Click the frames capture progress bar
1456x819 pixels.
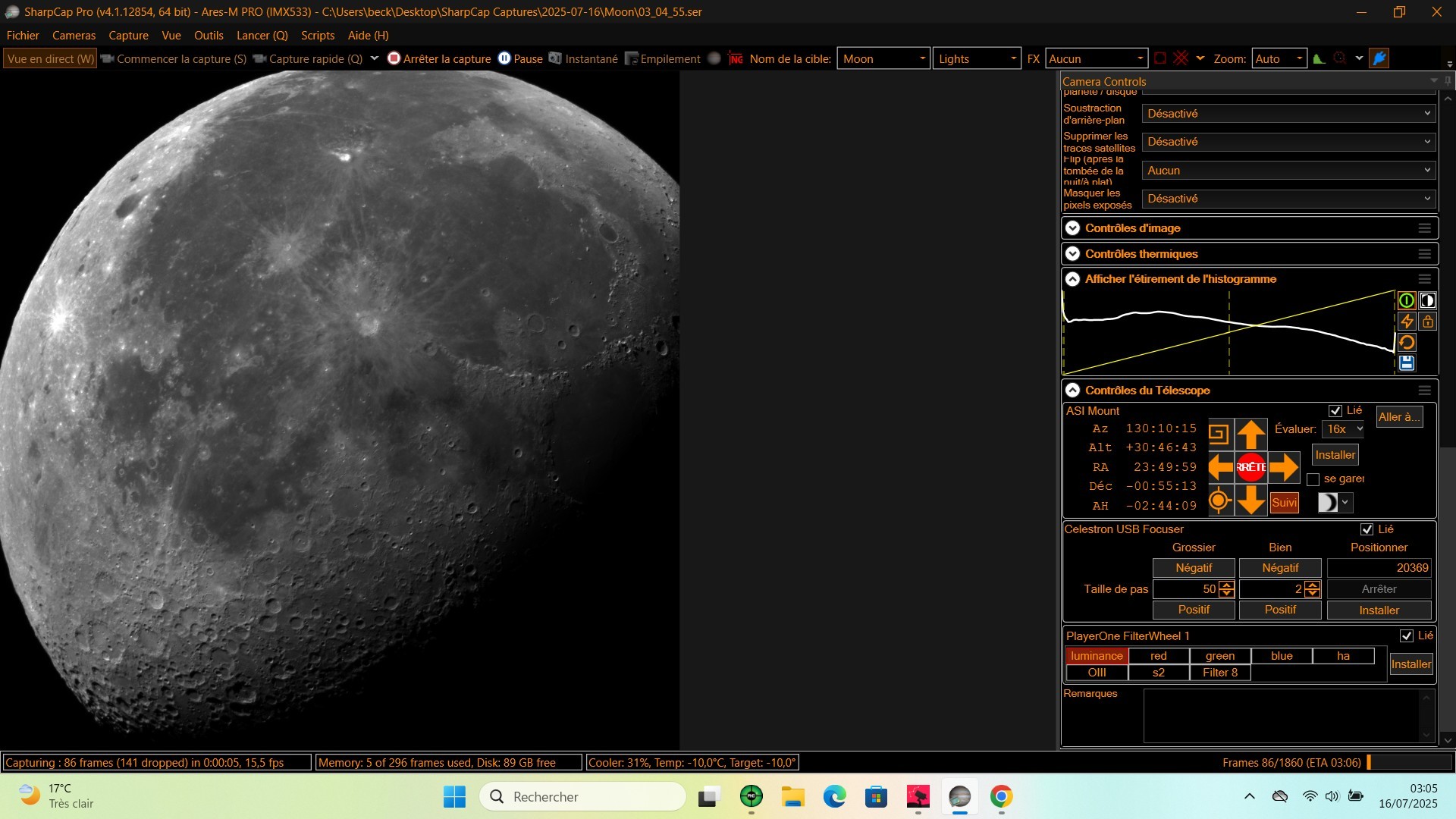tap(1410, 762)
